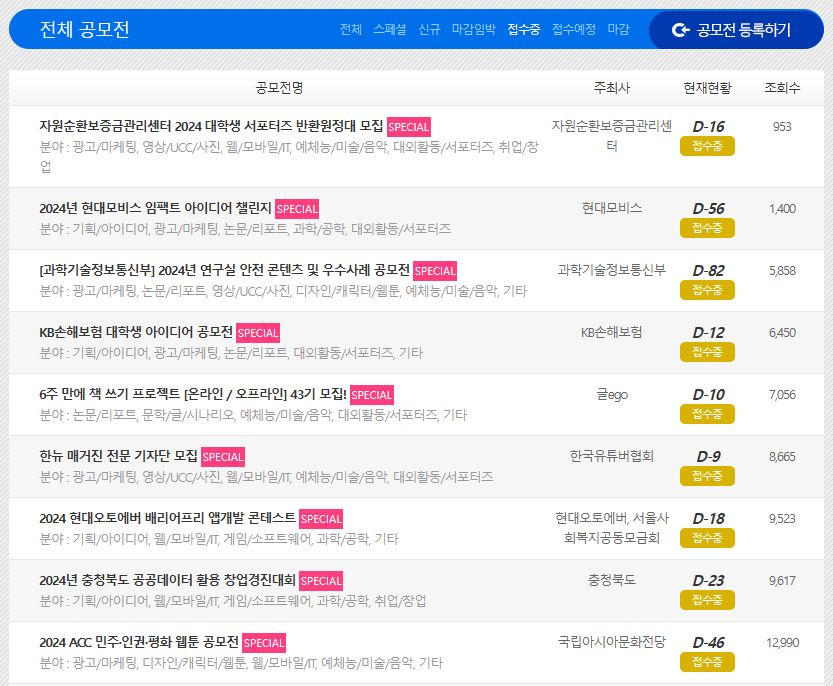The image size is (833, 686).
Task: Click organizer name KB손해보험
Action: 612,332
